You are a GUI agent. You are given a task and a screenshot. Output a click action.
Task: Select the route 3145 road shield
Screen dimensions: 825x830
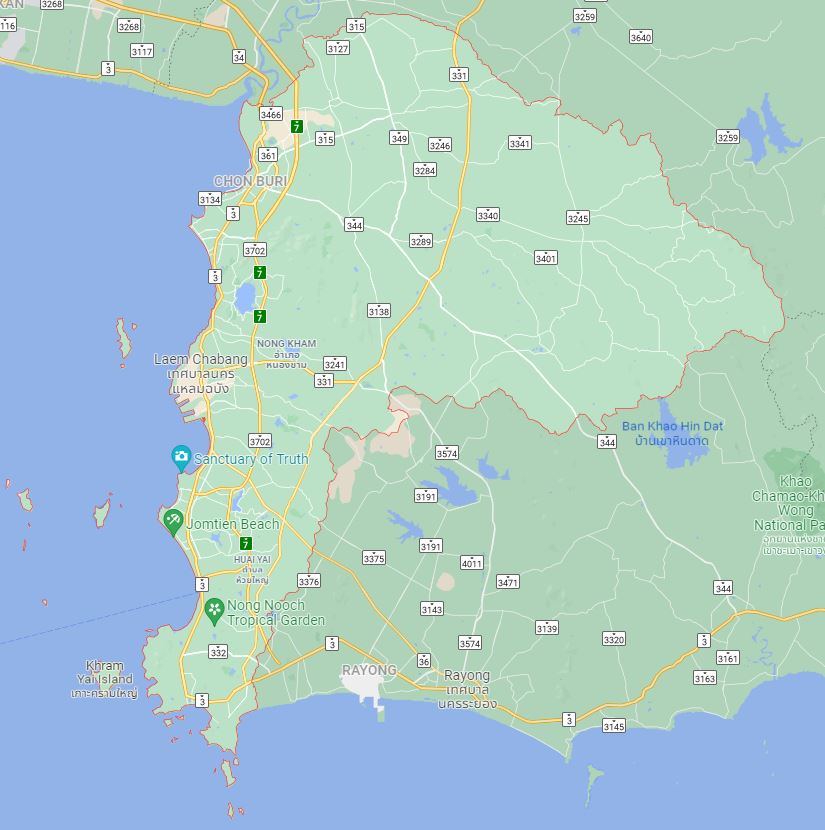tap(614, 726)
